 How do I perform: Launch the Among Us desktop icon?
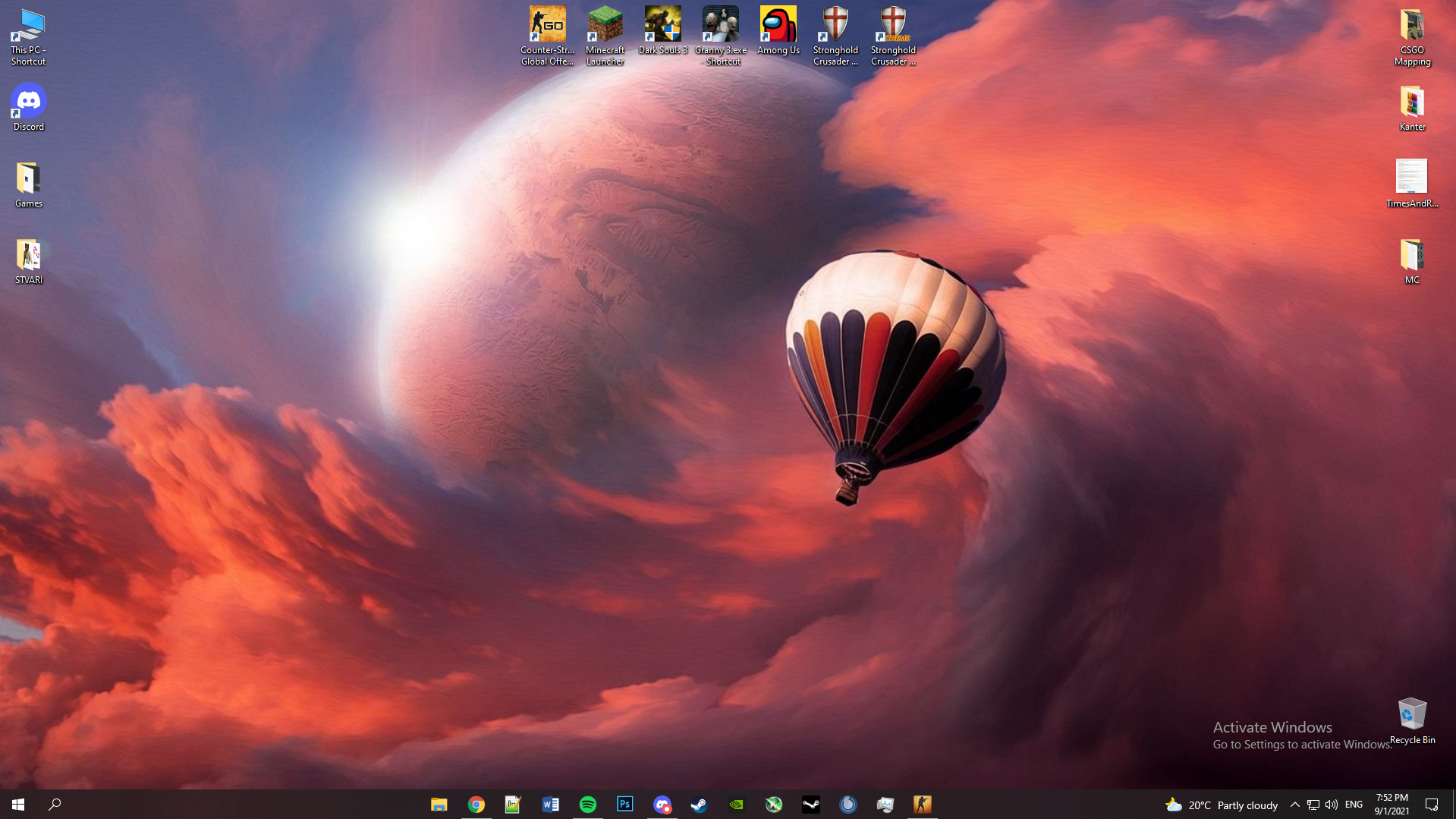pyautogui.click(x=778, y=30)
